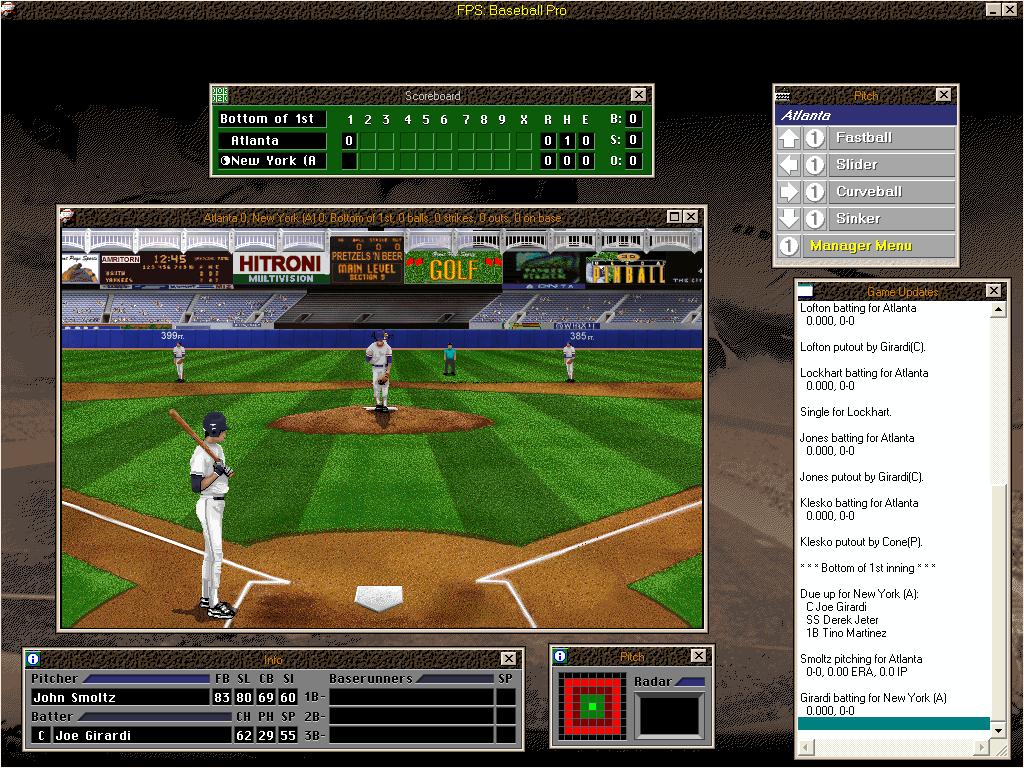Click the FPS: Baseball Pro application icon

pos(7,9)
